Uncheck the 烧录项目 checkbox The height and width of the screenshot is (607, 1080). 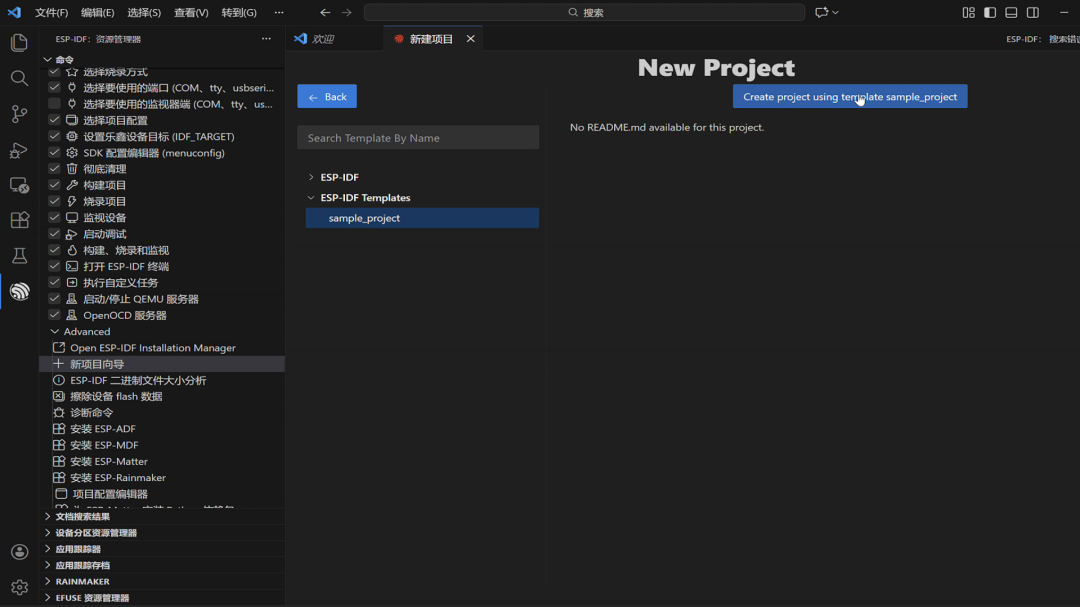[x=54, y=201]
